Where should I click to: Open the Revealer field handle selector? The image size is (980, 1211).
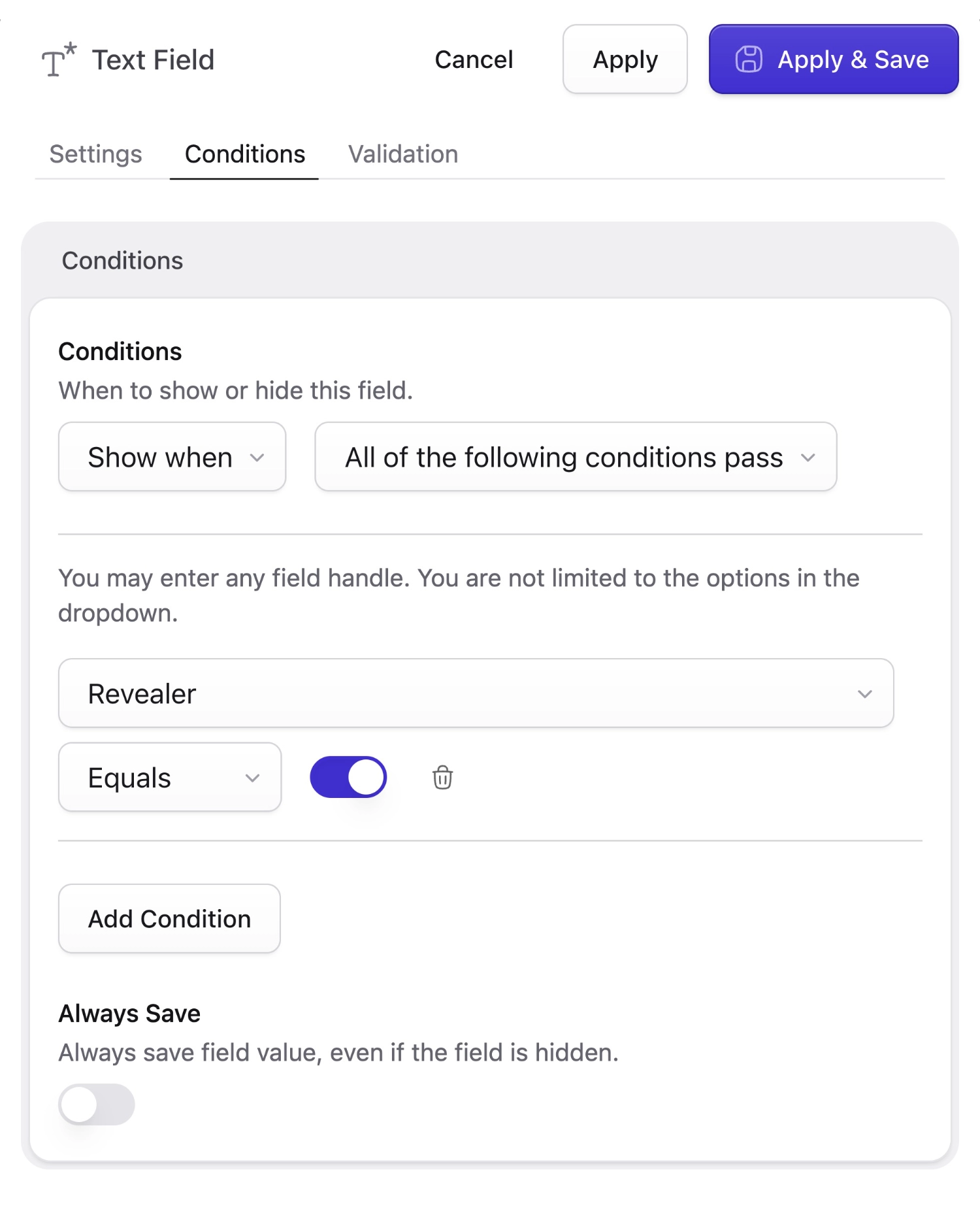[476, 693]
